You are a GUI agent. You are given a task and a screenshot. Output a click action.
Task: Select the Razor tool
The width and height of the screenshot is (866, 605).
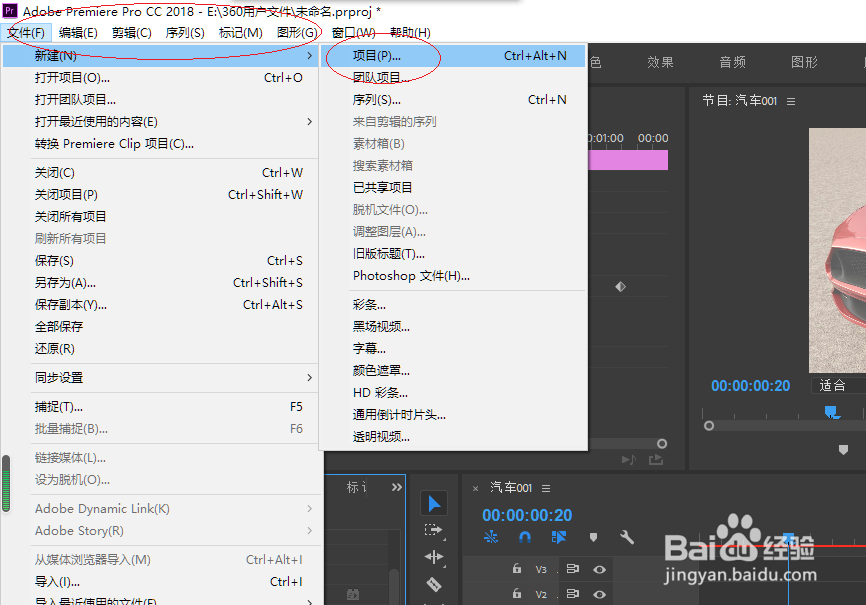434,583
